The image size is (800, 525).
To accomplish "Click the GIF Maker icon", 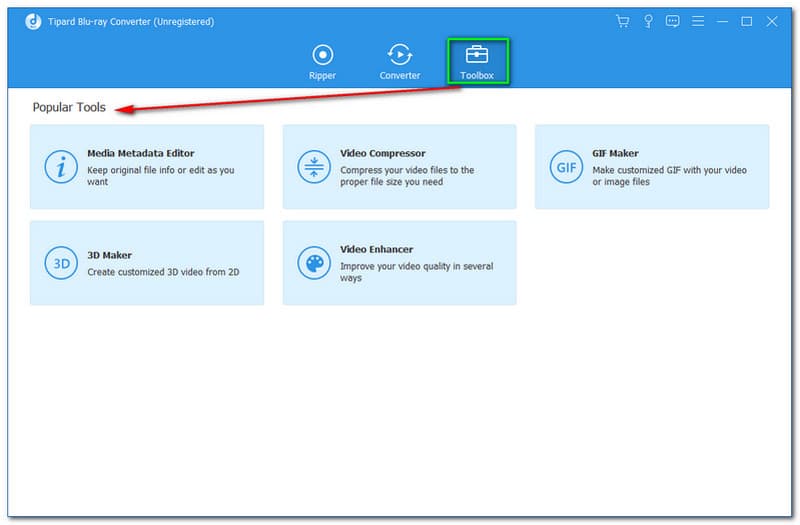I will click(566, 167).
